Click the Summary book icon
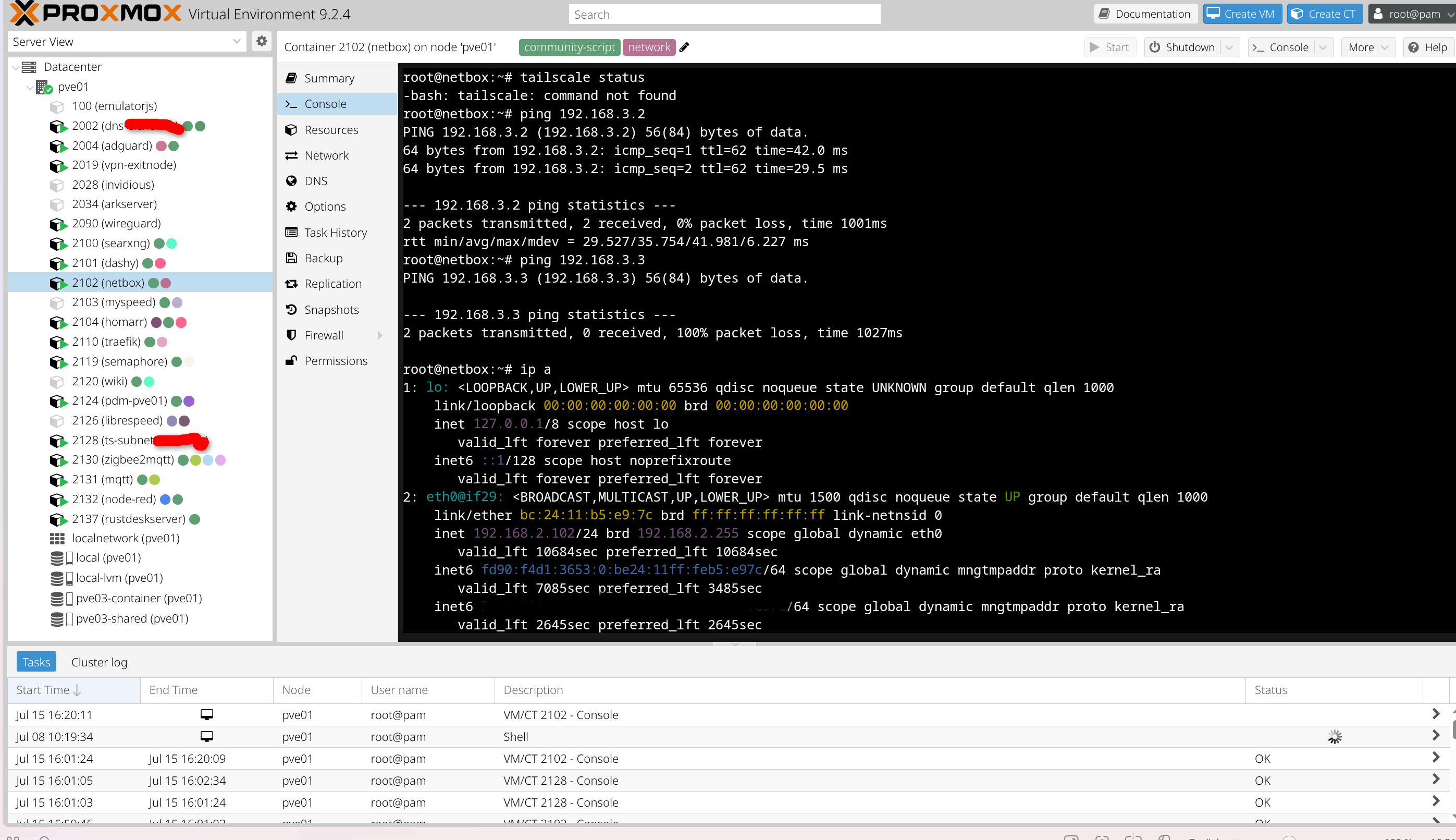 click(x=292, y=78)
